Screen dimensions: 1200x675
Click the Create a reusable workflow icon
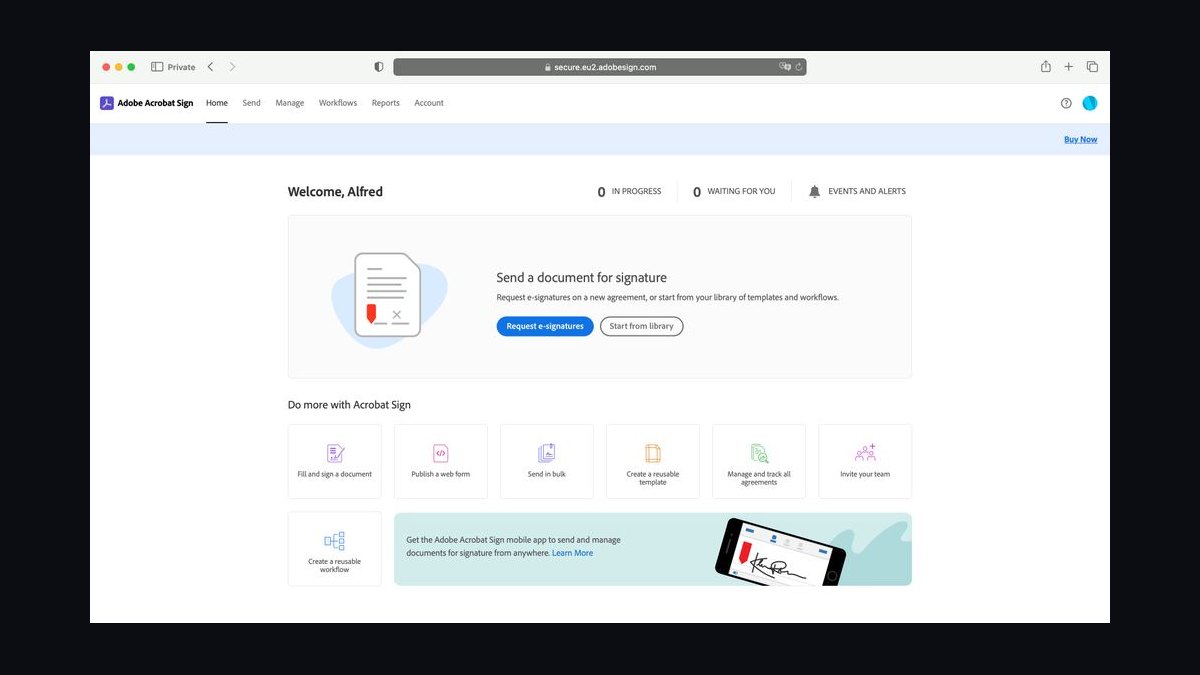pos(335,541)
